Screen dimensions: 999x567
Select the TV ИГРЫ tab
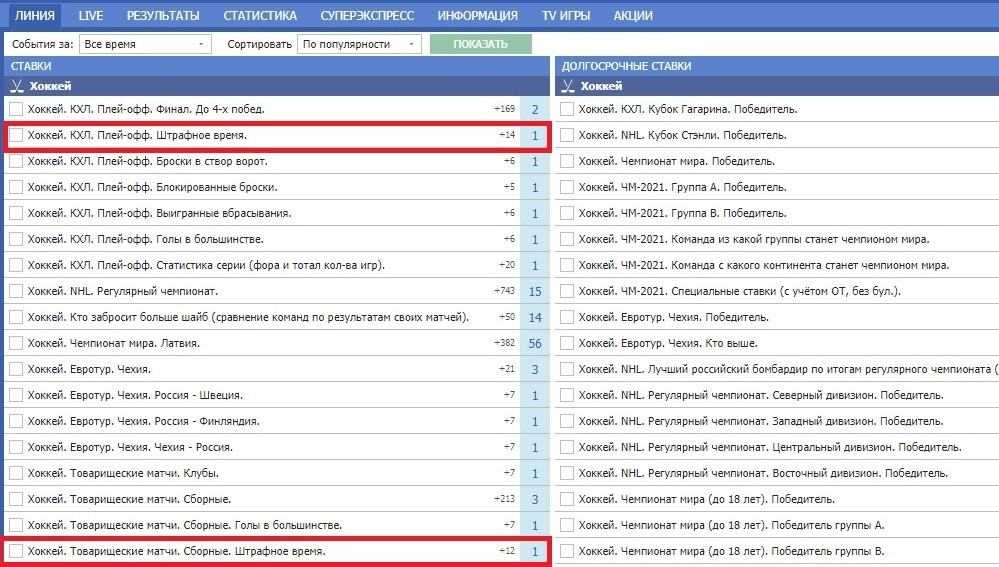coord(565,15)
